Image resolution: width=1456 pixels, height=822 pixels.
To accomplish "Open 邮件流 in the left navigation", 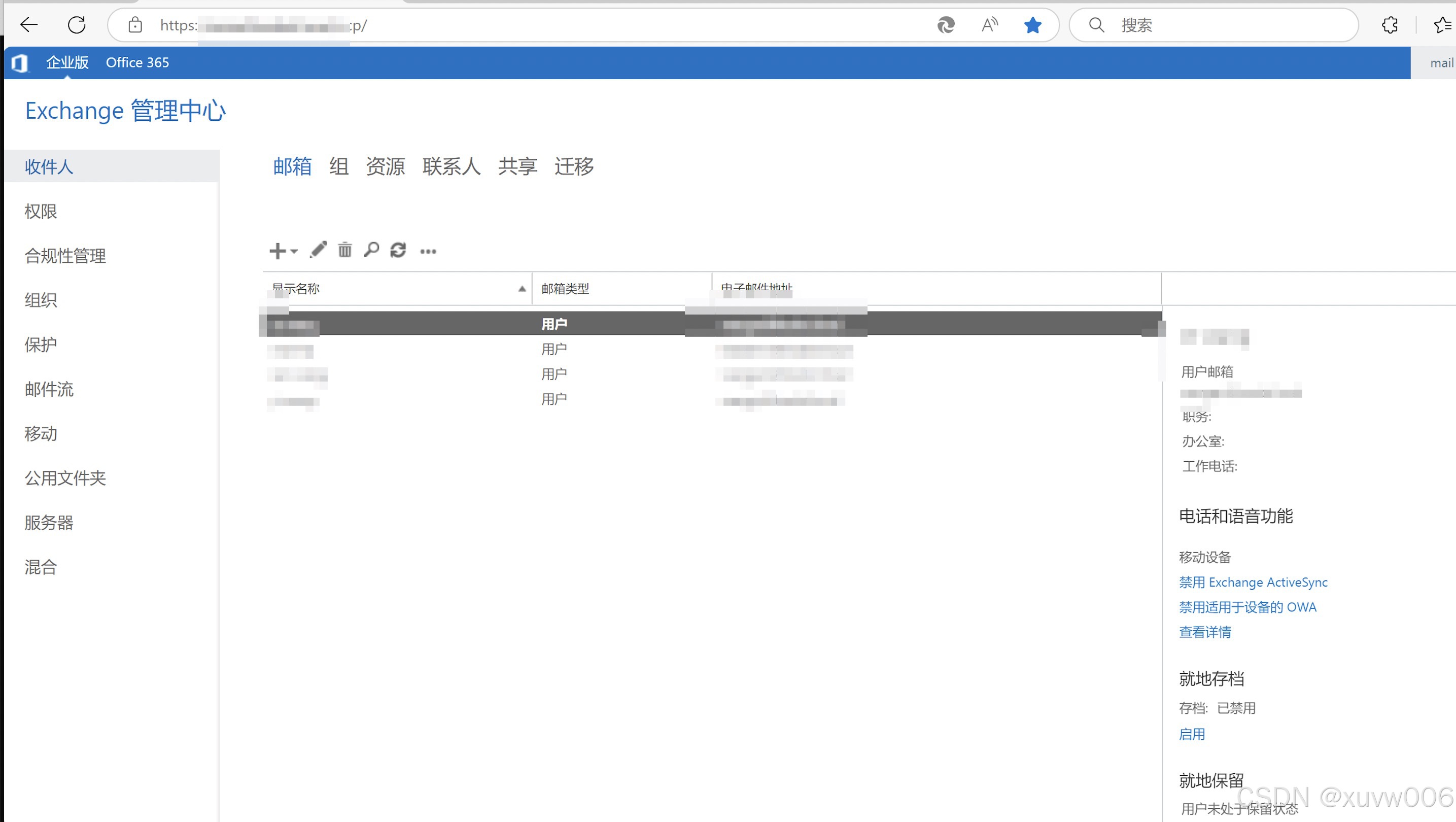I will (x=49, y=389).
